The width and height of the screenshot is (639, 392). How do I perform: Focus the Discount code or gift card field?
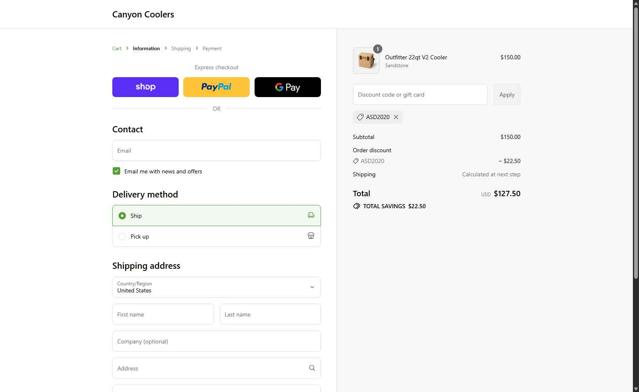click(x=420, y=95)
